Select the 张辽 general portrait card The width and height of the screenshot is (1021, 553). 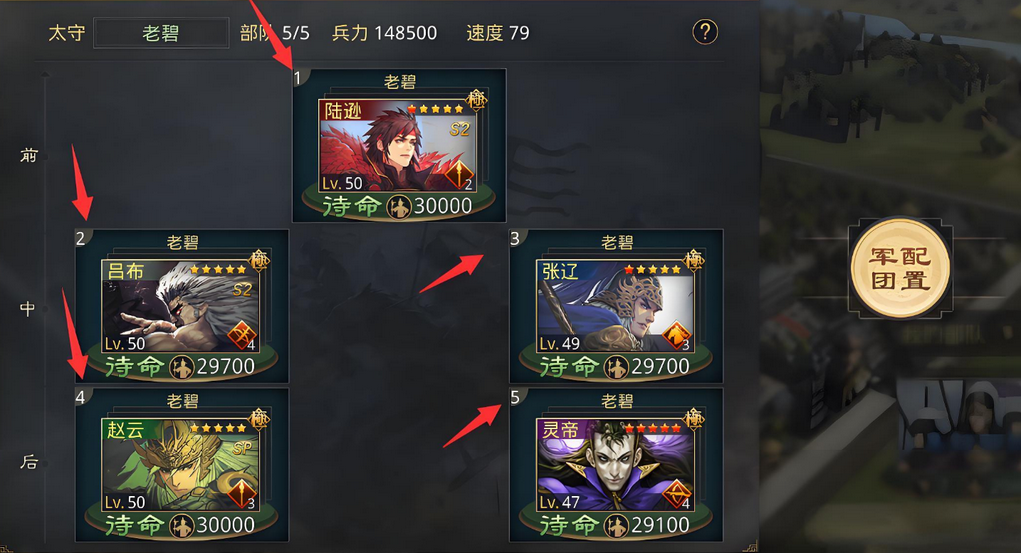coord(615,305)
